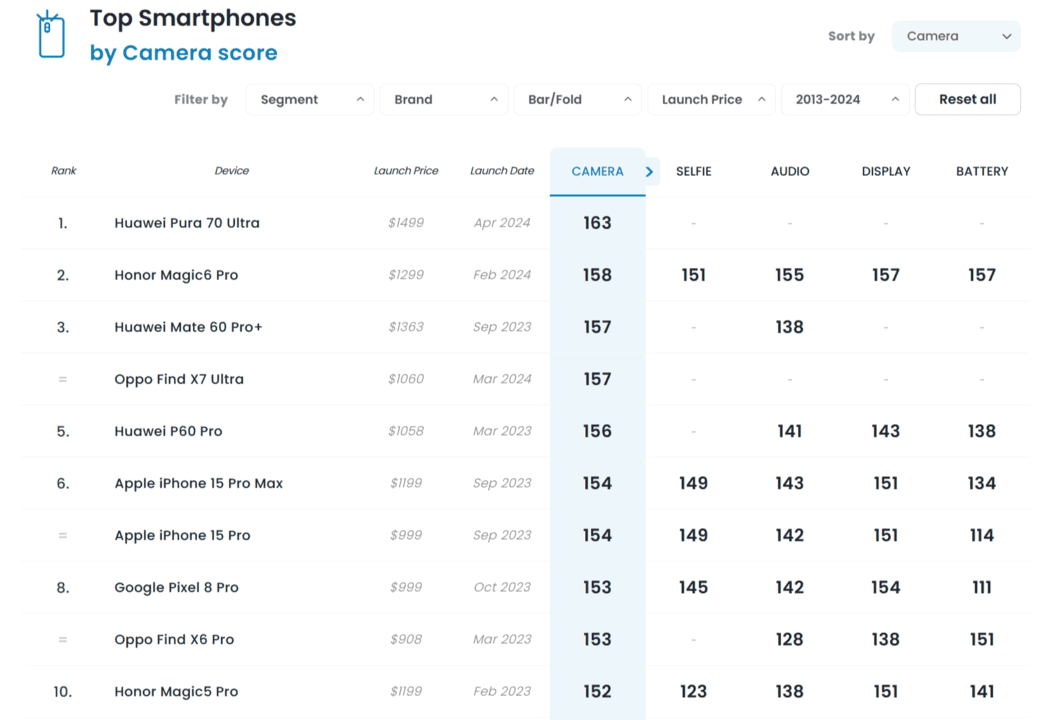This screenshot has width=1052, height=720.
Task: Expand the Bar/Fold filter
Action: pyautogui.click(x=578, y=99)
